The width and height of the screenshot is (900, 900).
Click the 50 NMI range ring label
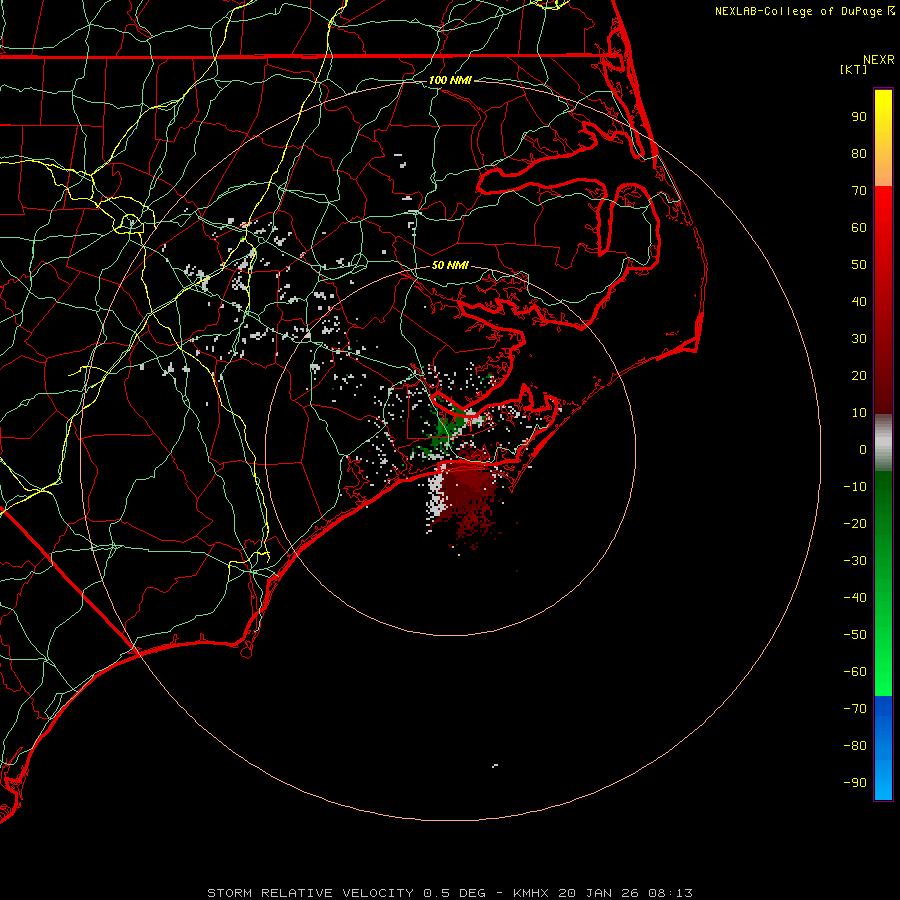point(450,265)
